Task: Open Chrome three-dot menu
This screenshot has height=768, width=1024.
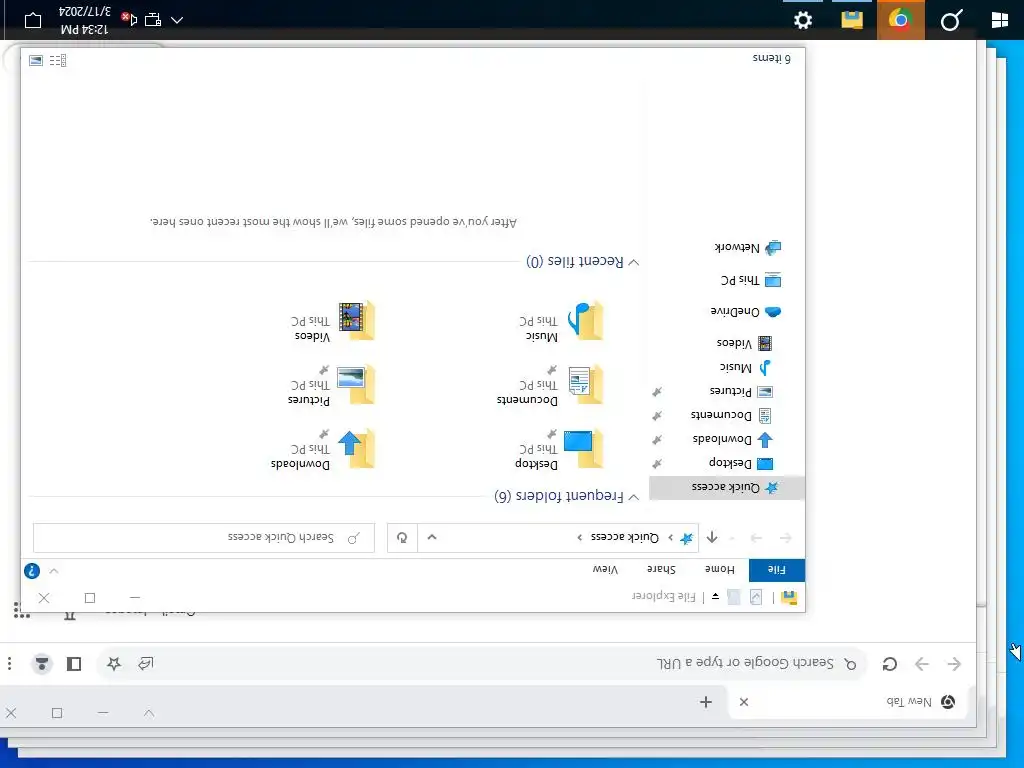Action: tap(9, 664)
